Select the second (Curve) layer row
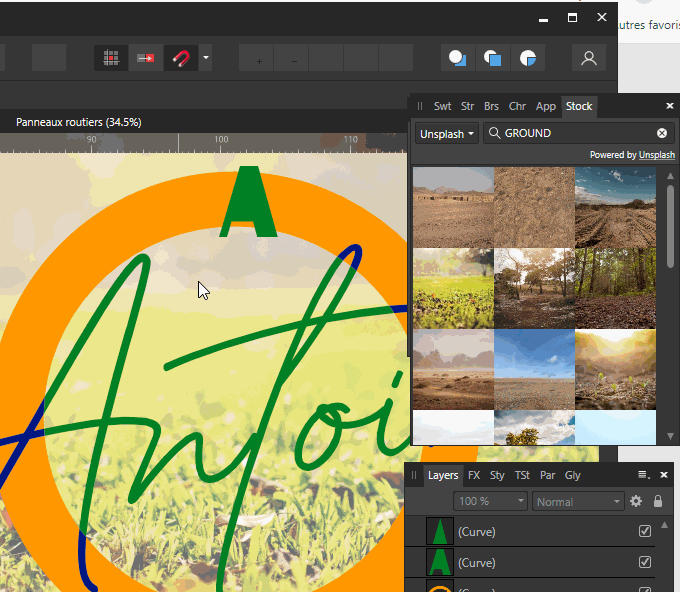The height and width of the screenshot is (592, 680). click(530, 562)
